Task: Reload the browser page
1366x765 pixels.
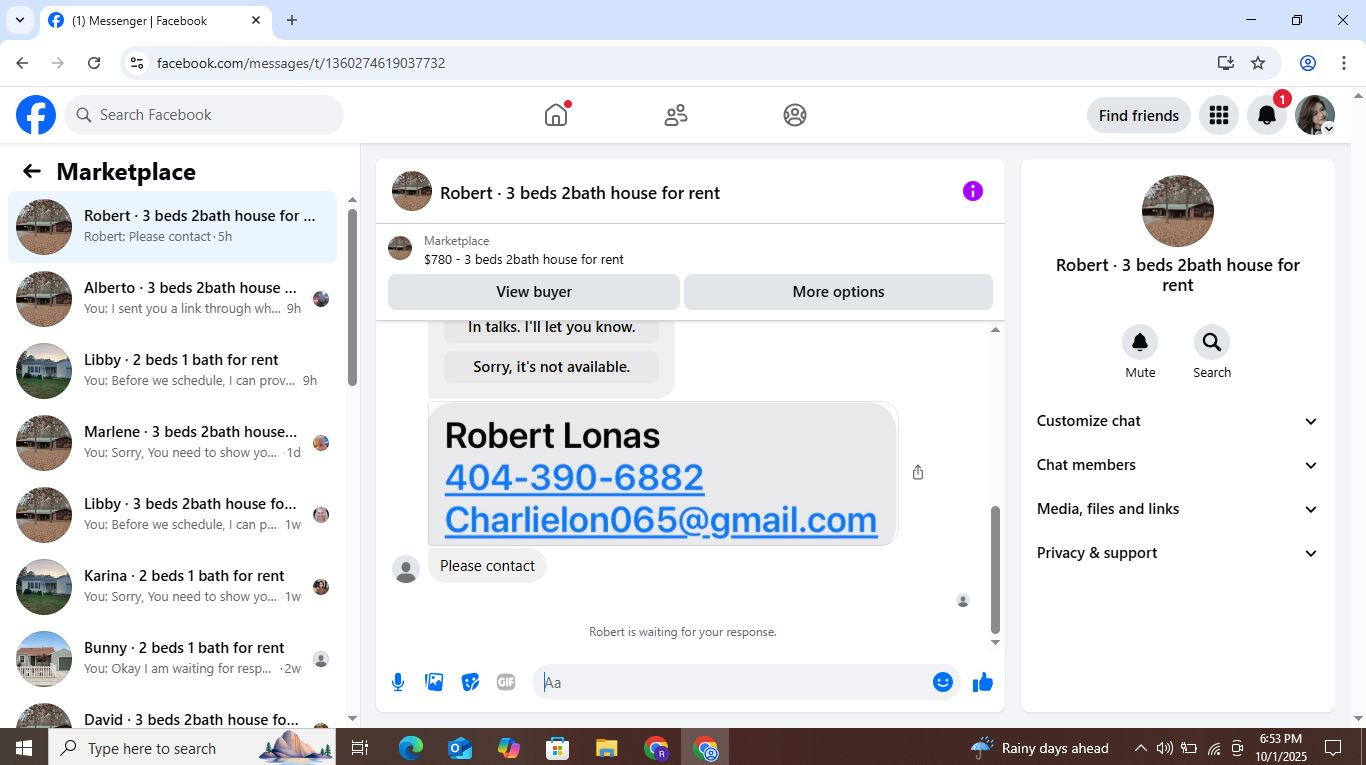Action: coord(94,63)
